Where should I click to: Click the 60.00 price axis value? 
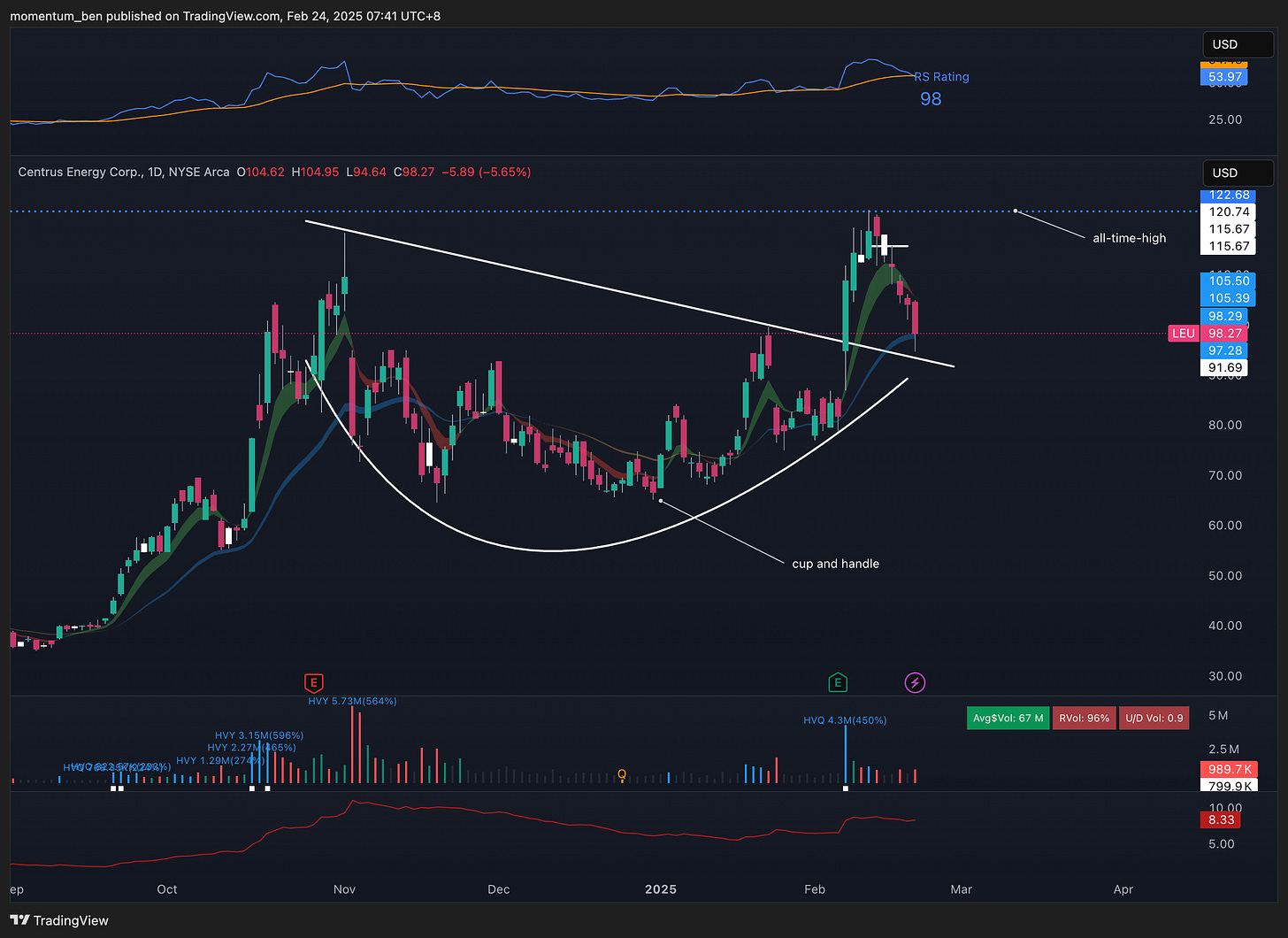1225,525
